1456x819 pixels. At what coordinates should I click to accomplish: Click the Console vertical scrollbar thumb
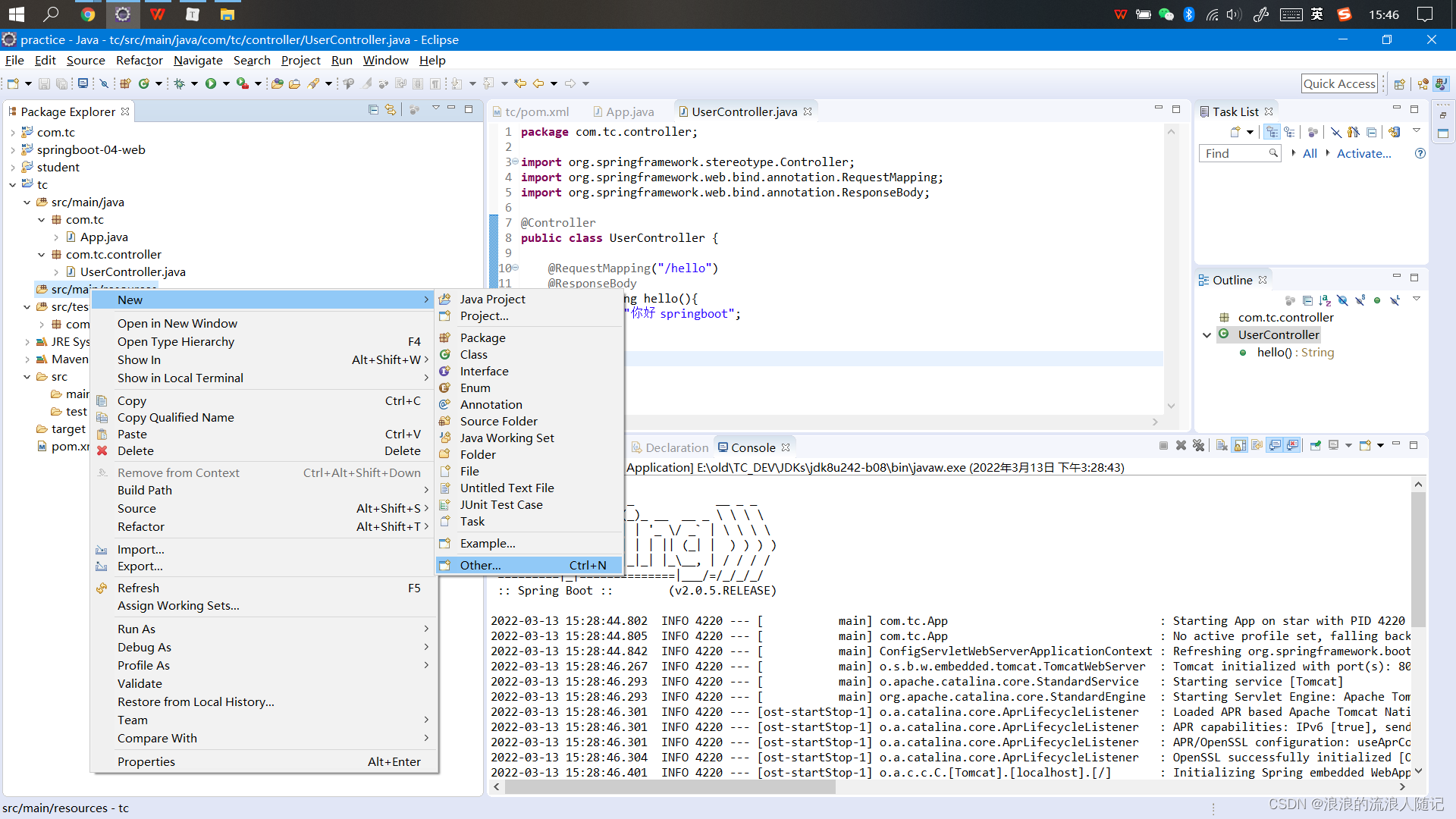click(x=1417, y=560)
